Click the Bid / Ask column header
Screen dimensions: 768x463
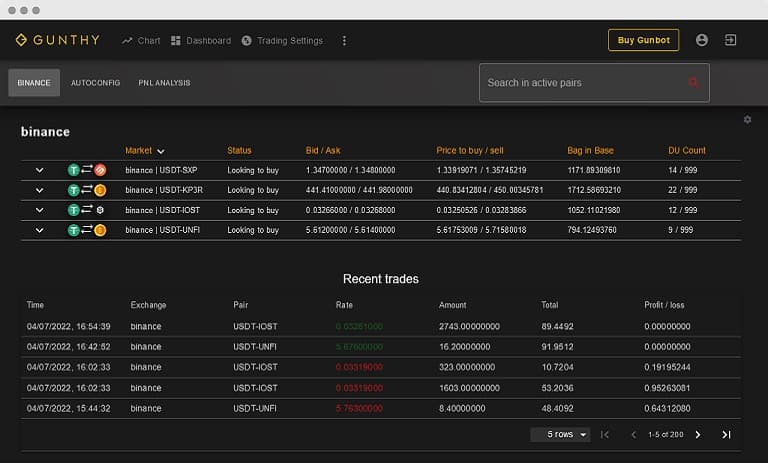[323, 151]
